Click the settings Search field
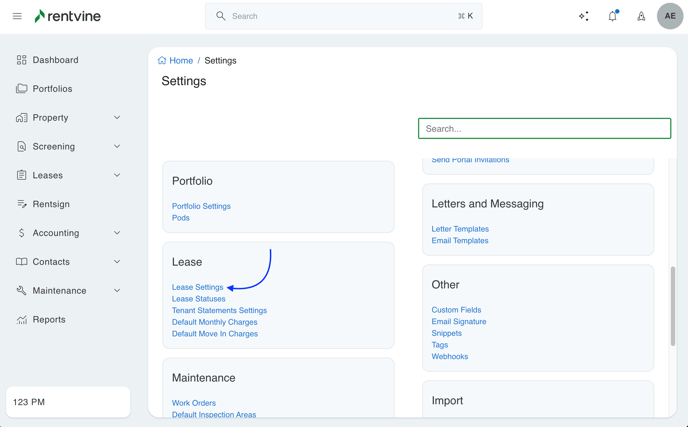688x427 pixels. click(x=544, y=128)
